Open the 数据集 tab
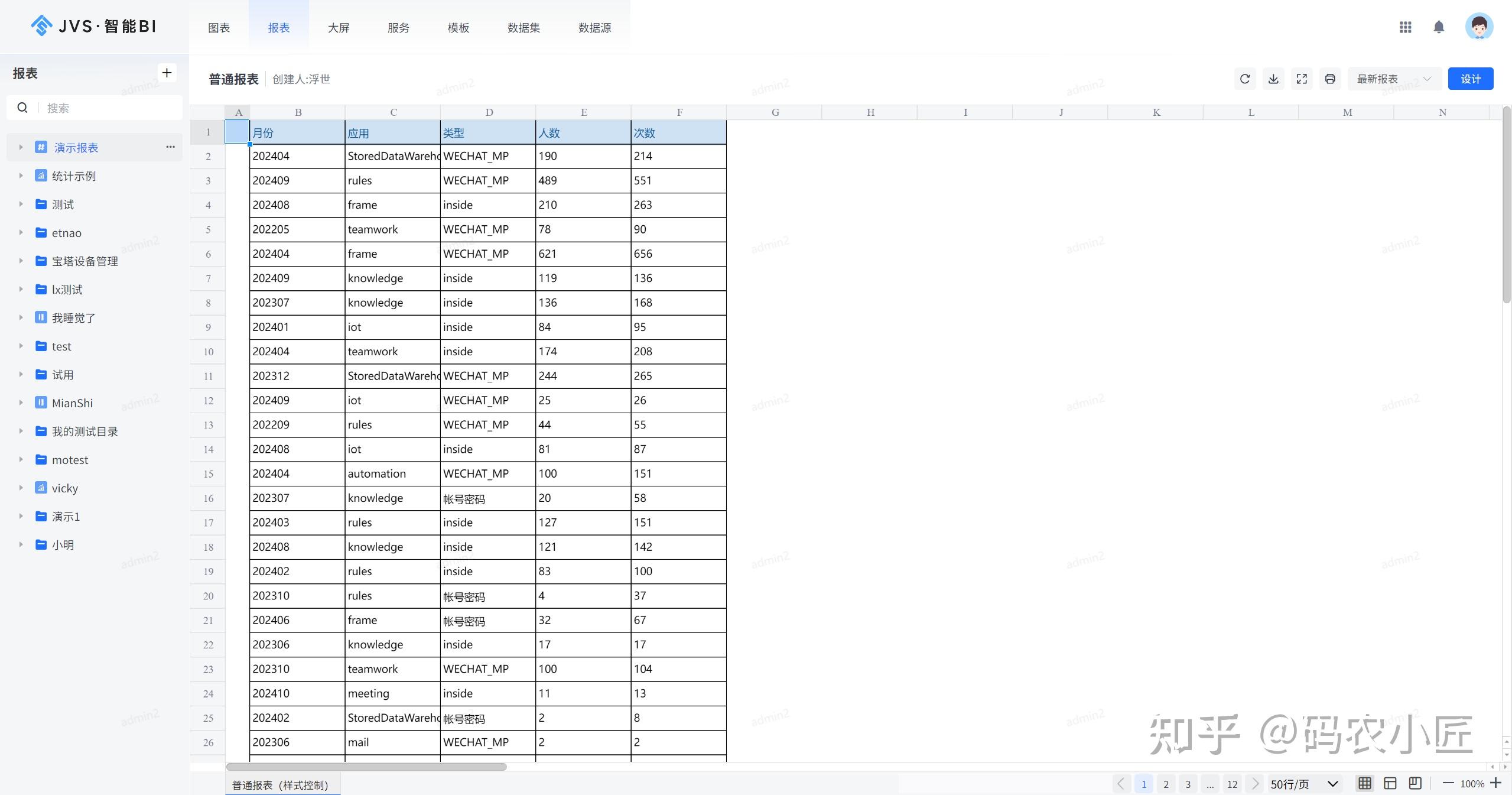The image size is (1512, 795). (x=523, y=28)
